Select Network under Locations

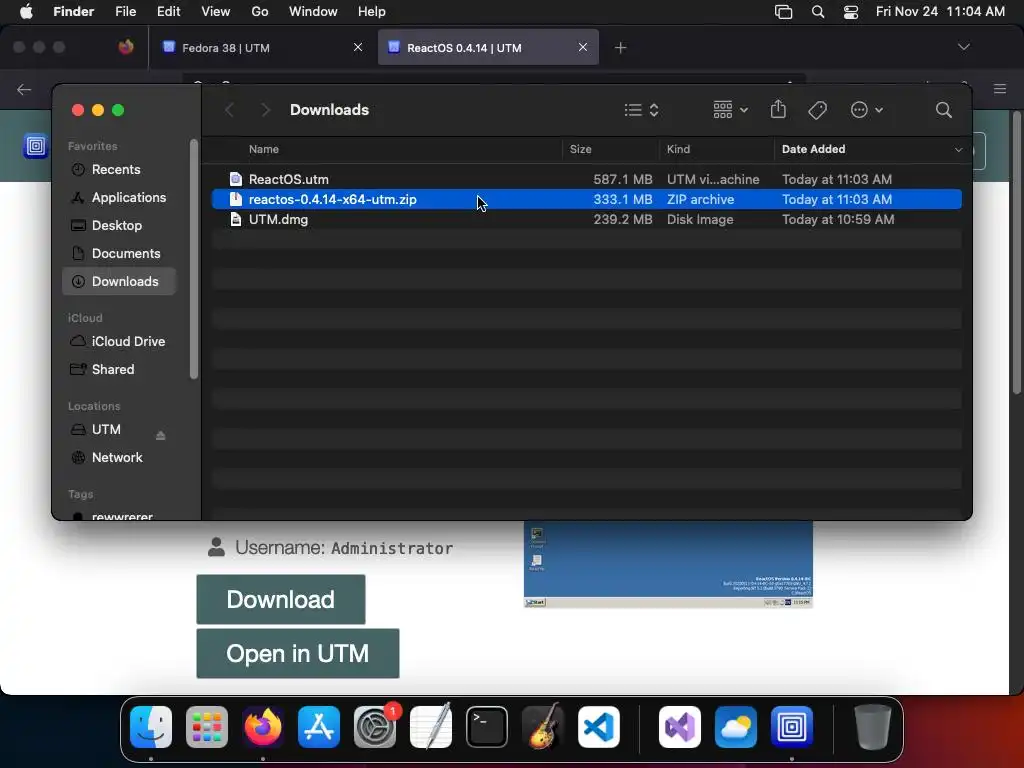pyautogui.click(x=119, y=458)
